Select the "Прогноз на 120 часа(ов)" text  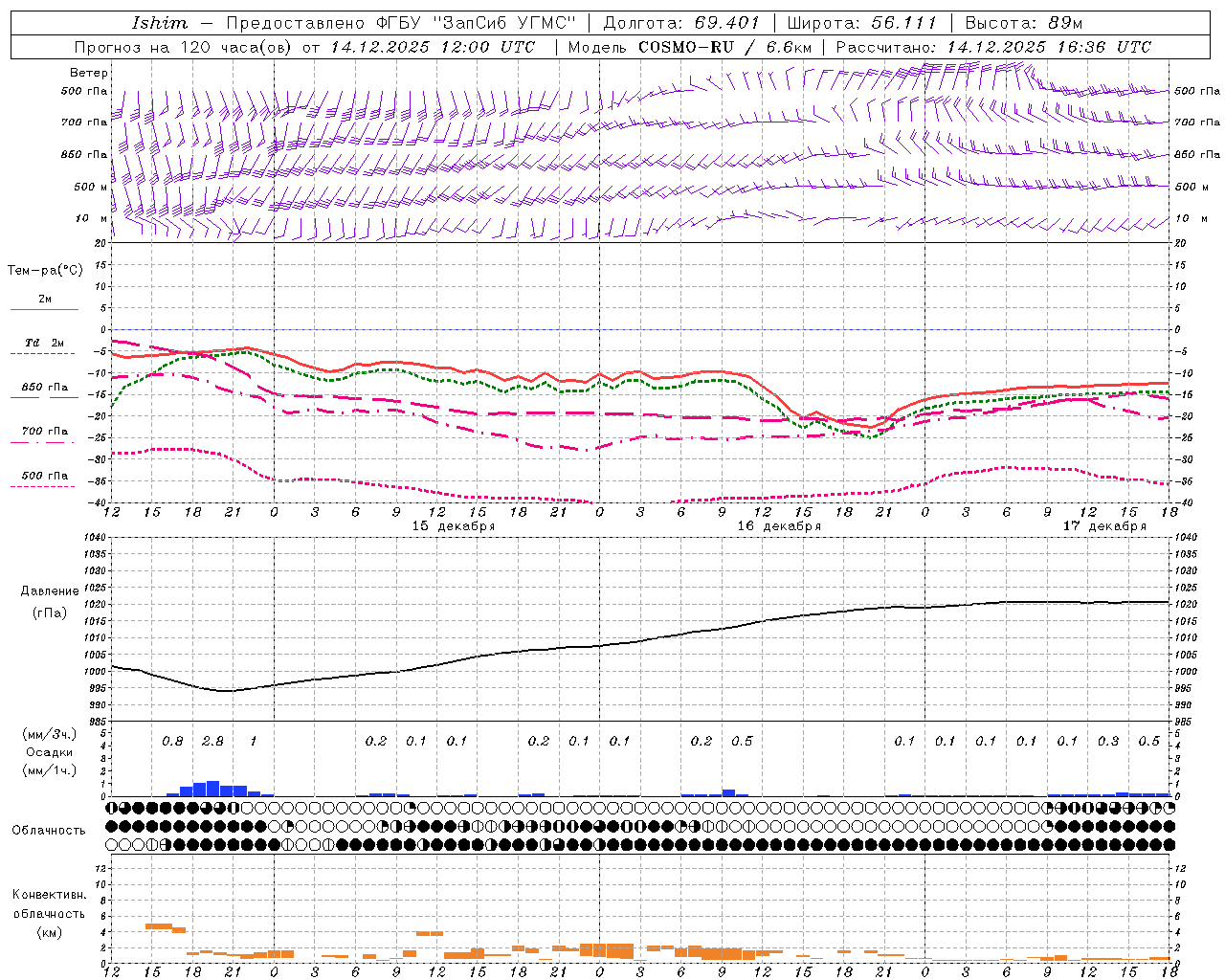184,47
